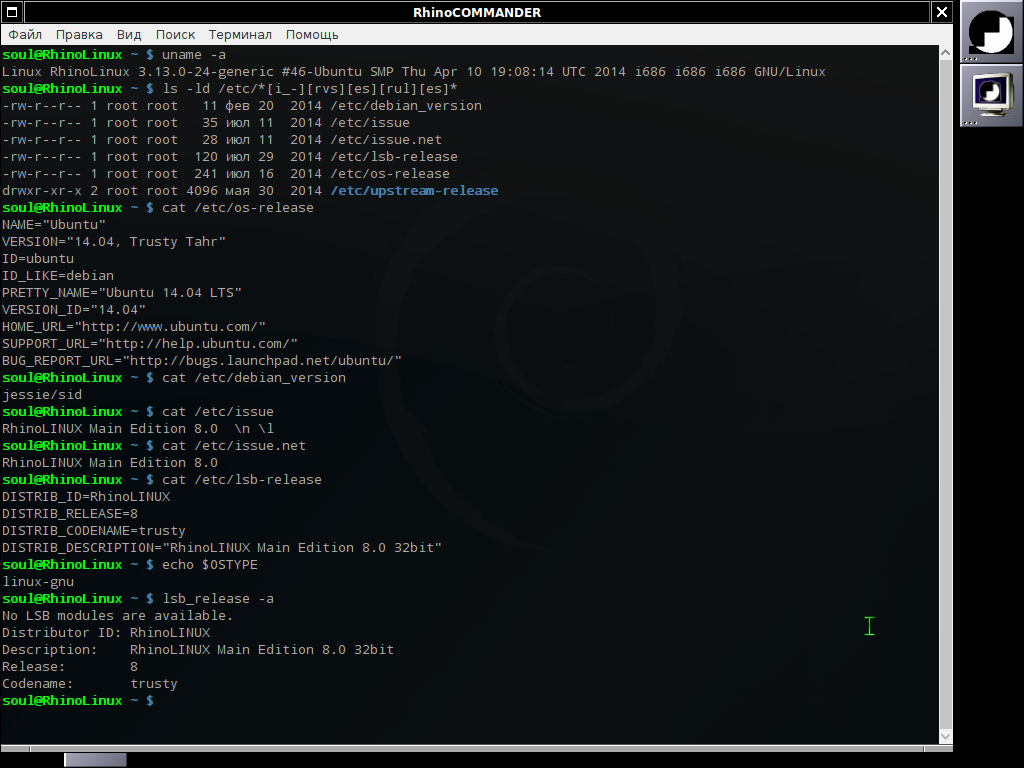This screenshot has height=768, width=1024.
Task: Click the vertical scrollbar track
Action: 945,394
